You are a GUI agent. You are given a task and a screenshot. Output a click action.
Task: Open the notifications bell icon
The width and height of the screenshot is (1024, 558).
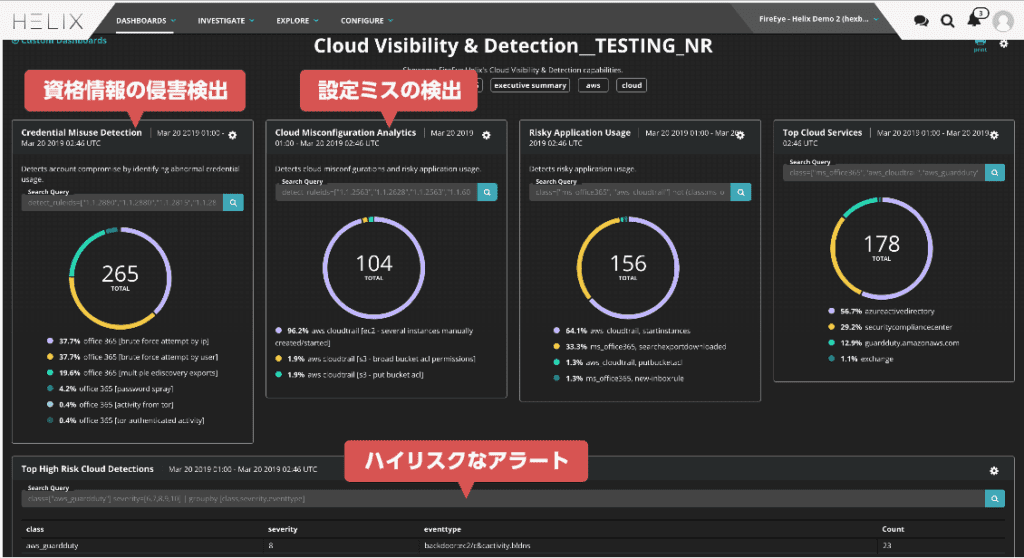point(974,19)
